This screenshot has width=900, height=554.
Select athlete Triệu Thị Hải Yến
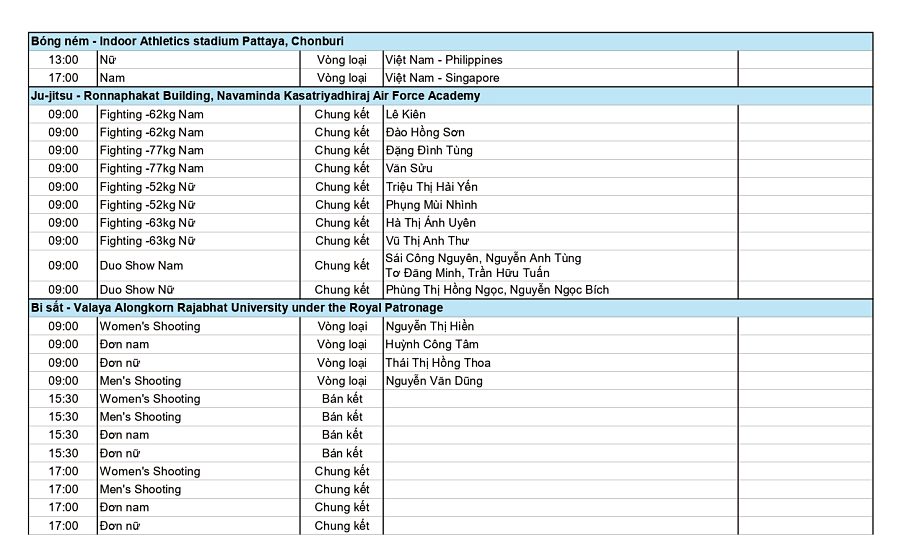click(431, 187)
